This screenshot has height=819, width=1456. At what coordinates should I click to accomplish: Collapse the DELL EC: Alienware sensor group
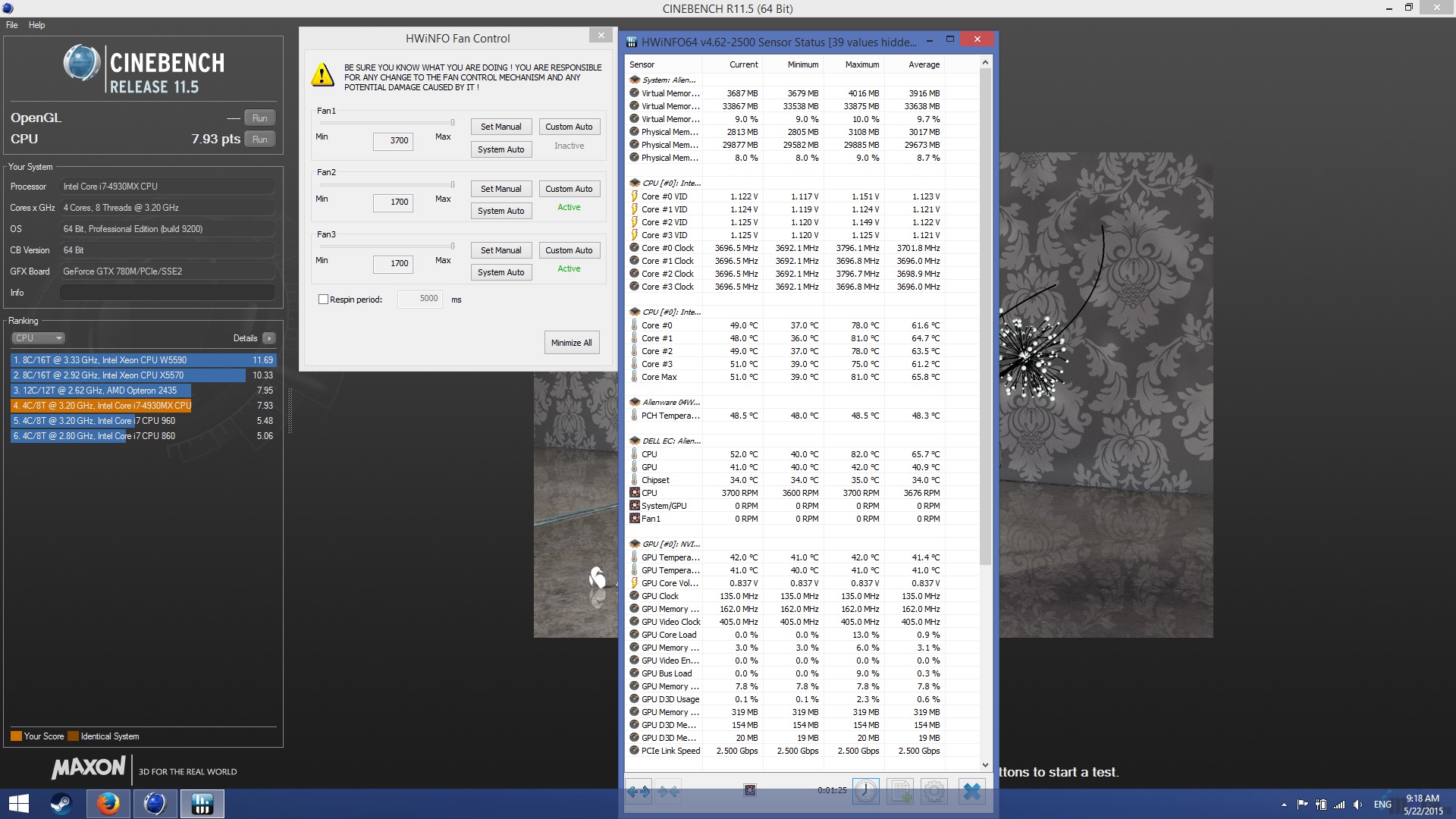coord(635,441)
